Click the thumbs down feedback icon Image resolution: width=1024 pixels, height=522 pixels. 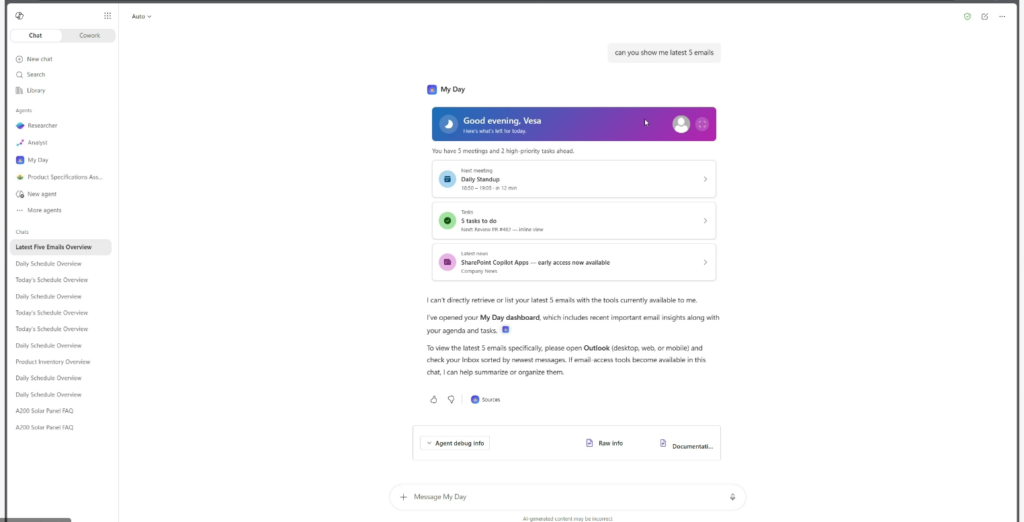click(x=451, y=399)
